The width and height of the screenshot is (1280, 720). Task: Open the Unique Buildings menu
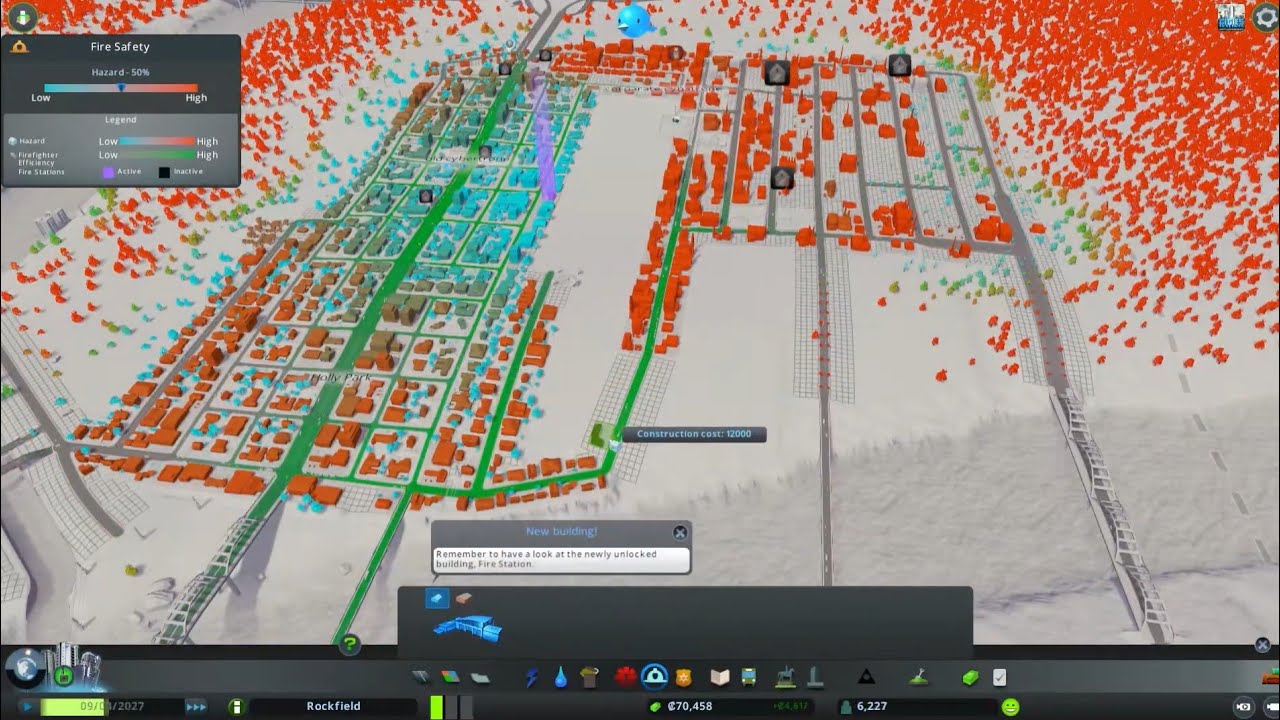pyautogui.click(x=815, y=677)
